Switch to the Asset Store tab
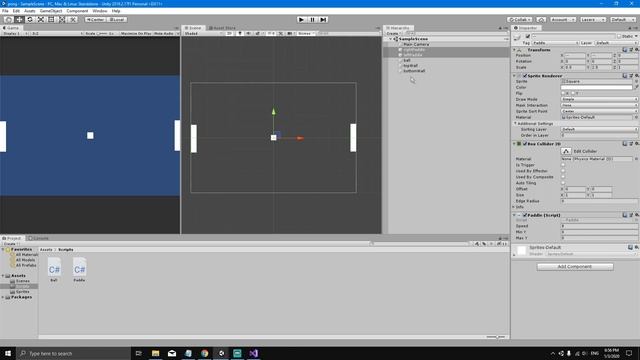 point(222,28)
